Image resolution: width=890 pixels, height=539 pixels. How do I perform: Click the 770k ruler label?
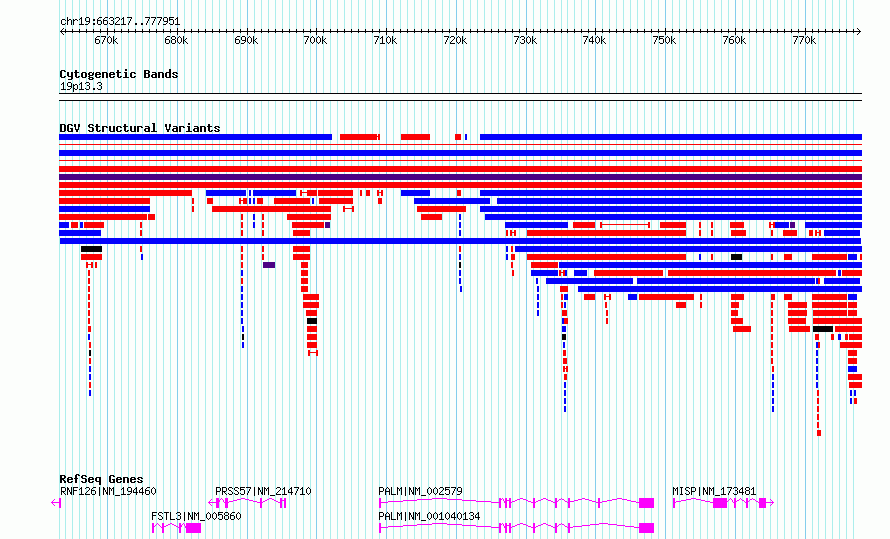point(804,41)
